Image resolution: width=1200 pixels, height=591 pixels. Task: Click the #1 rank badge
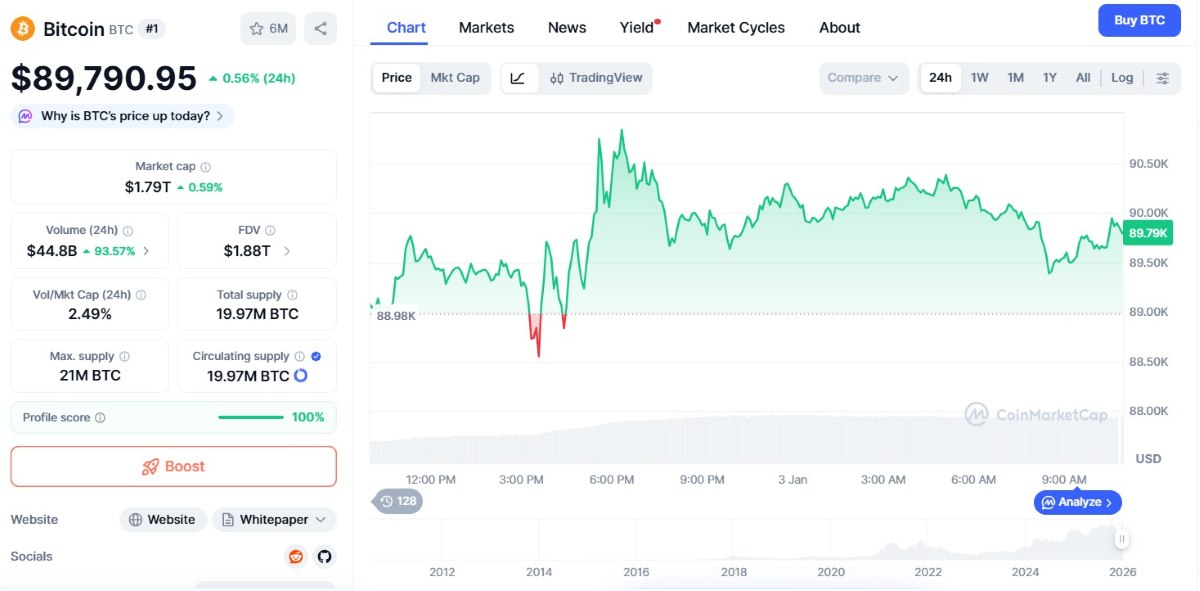152,29
